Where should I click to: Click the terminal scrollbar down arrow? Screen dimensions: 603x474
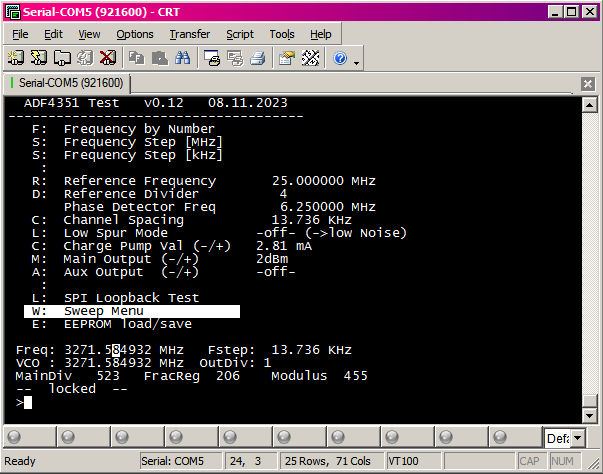pos(590,416)
